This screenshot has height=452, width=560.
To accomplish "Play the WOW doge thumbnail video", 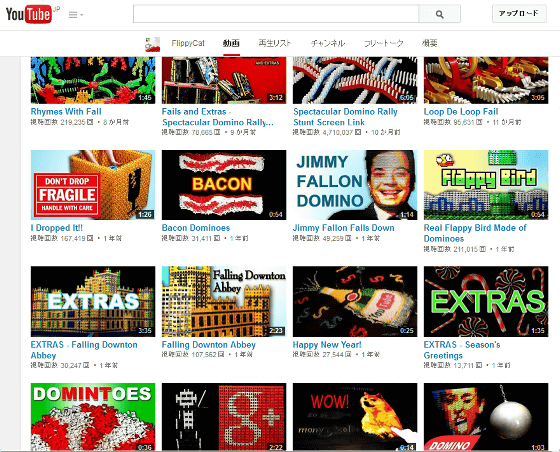I will [x=355, y=417].
